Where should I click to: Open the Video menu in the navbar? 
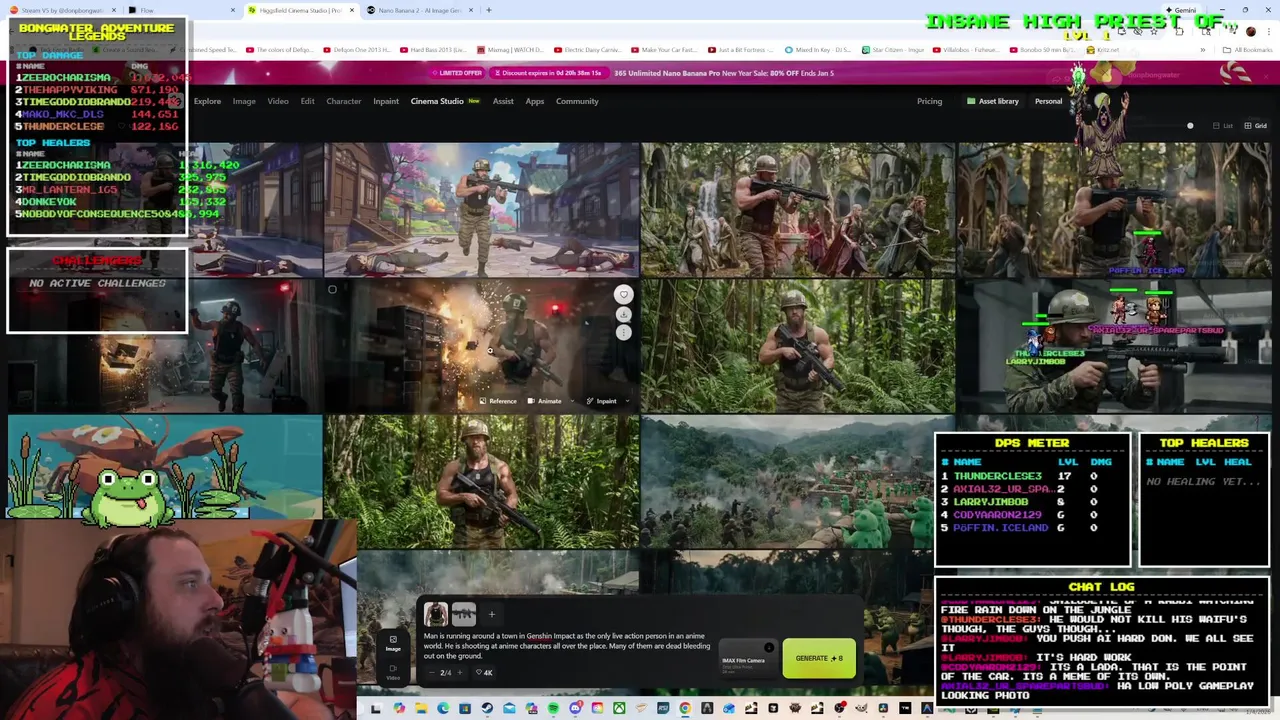click(278, 101)
